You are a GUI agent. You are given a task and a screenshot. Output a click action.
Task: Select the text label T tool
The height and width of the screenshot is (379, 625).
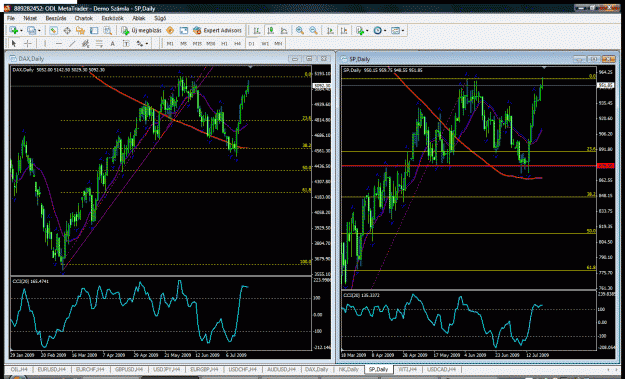click(x=126, y=43)
